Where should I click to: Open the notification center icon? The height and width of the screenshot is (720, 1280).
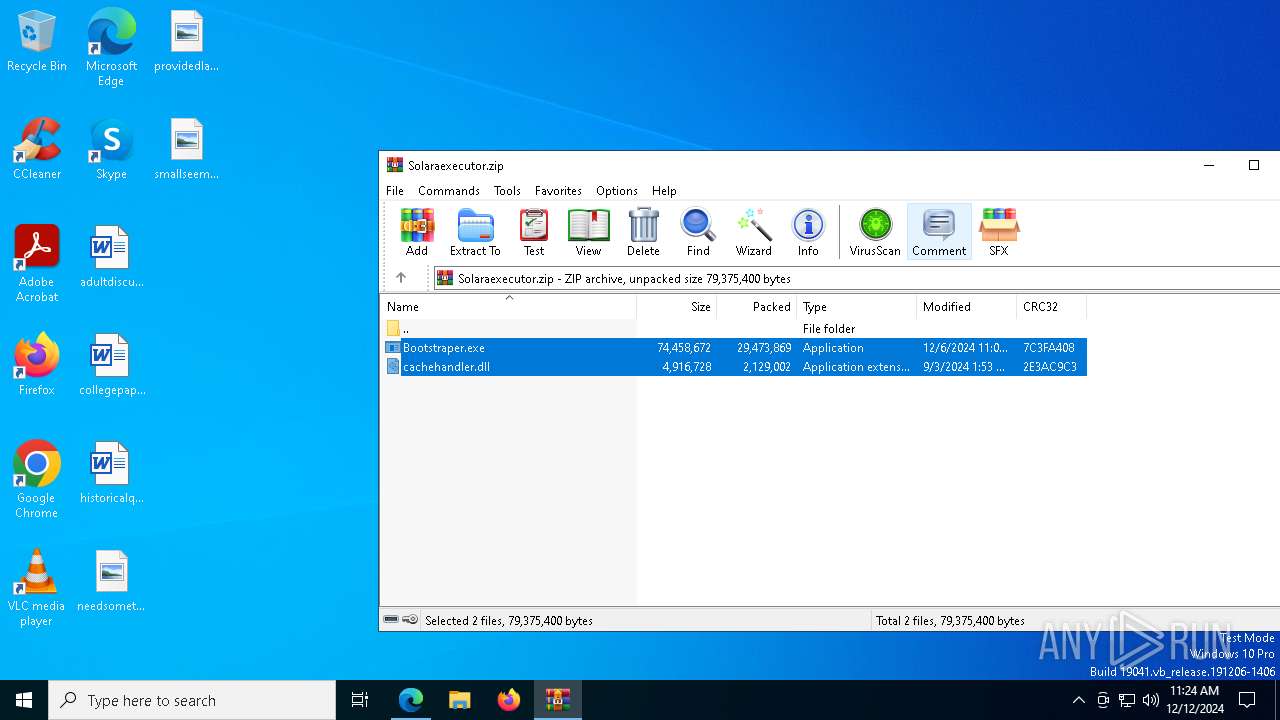pyautogui.click(x=1247, y=700)
